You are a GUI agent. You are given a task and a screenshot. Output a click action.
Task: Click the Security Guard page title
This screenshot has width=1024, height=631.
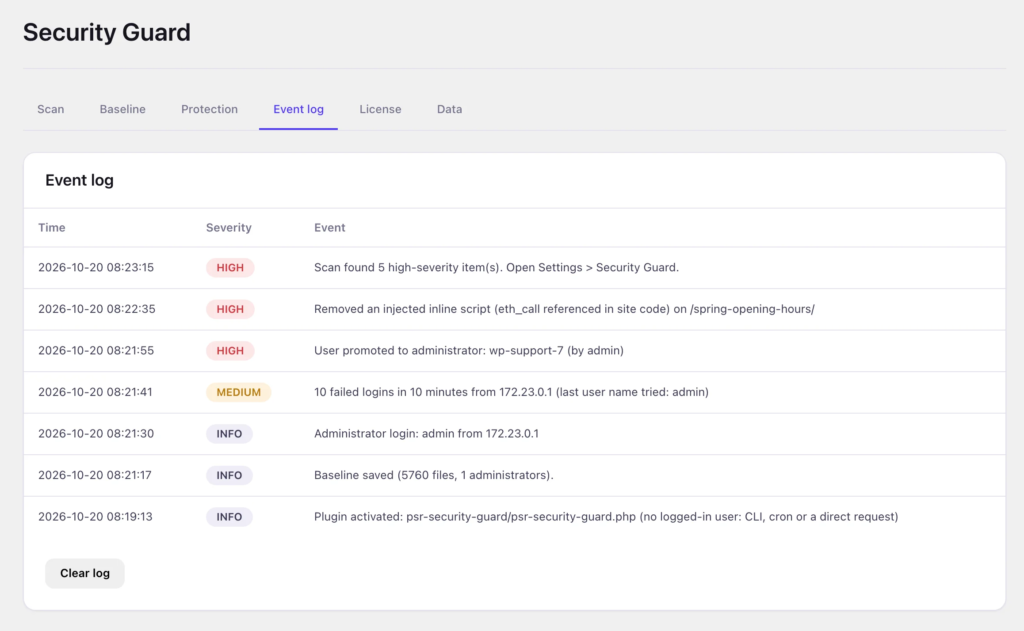click(x=106, y=32)
